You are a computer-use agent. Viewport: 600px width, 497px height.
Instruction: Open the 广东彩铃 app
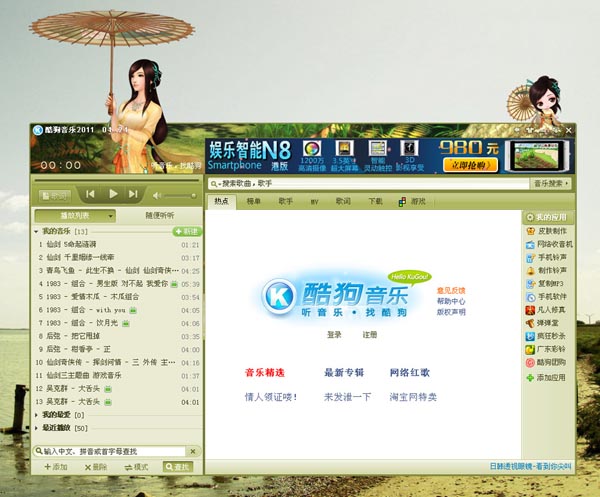(x=546, y=349)
